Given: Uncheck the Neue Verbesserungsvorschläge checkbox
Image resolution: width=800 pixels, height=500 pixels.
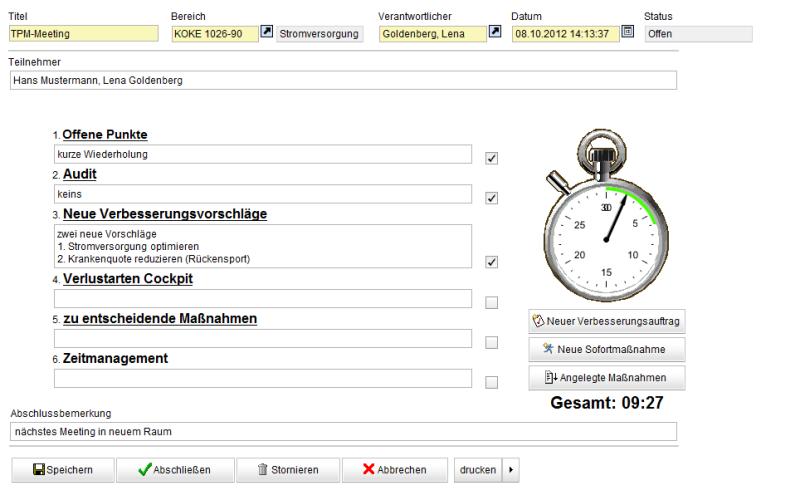Looking at the screenshot, I should [x=491, y=262].
